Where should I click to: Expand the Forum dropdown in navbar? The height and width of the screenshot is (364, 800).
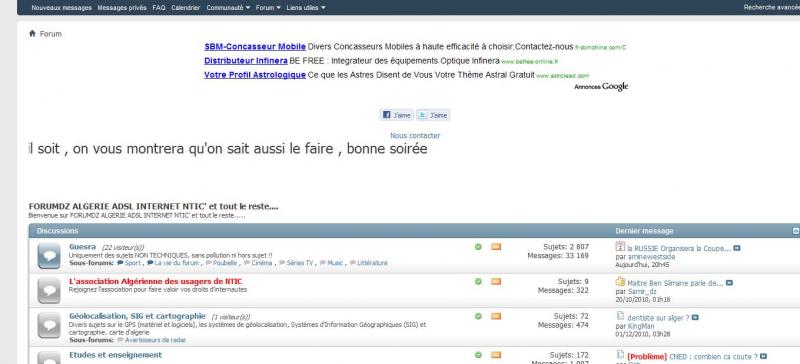click(x=268, y=8)
